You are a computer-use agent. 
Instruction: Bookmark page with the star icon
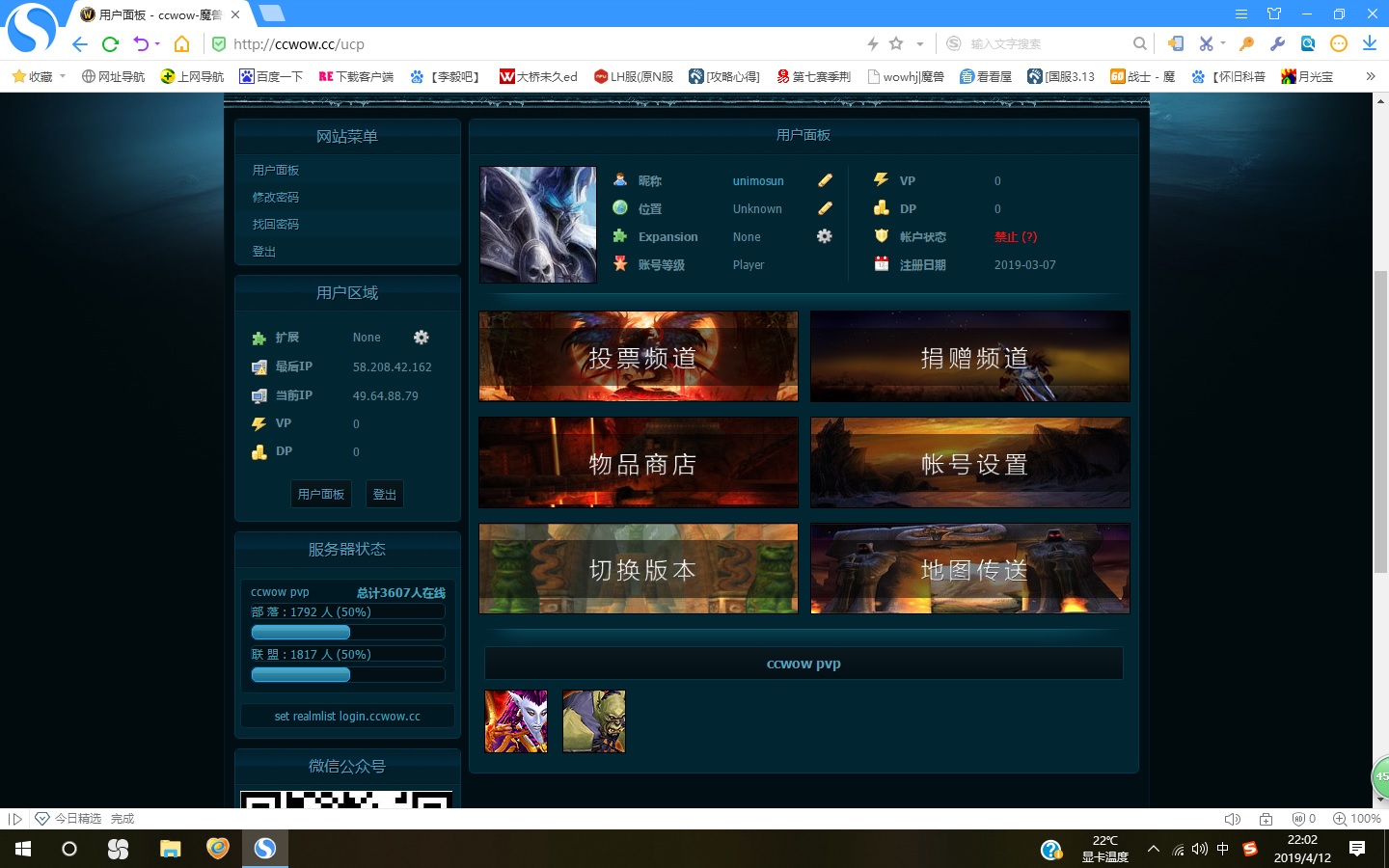[896, 44]
